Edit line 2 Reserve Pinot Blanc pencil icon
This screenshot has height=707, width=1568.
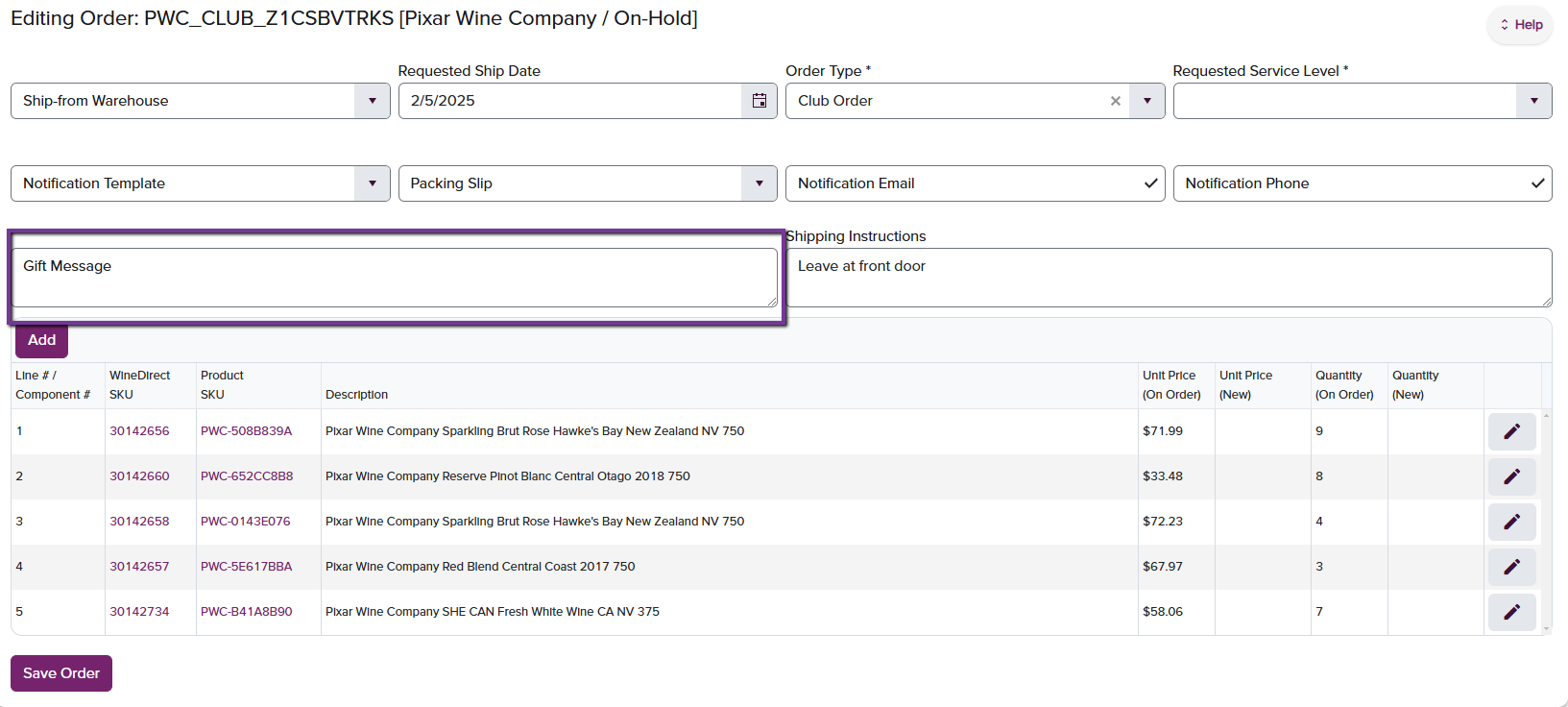tap(1511, 476)
